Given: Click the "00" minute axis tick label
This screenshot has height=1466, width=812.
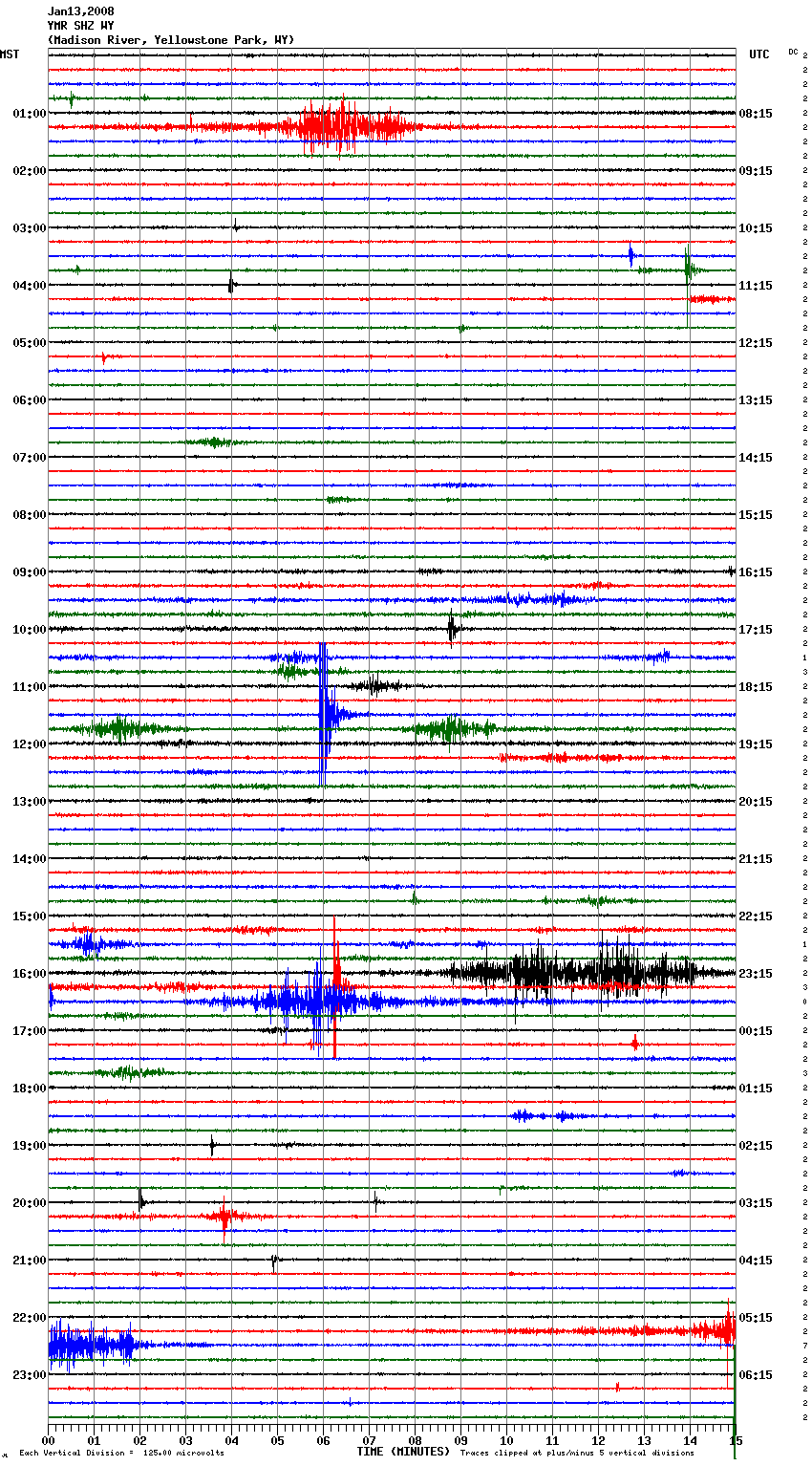Looking at the screenshot, I should pyautogui.click(x=48, y=1440).
